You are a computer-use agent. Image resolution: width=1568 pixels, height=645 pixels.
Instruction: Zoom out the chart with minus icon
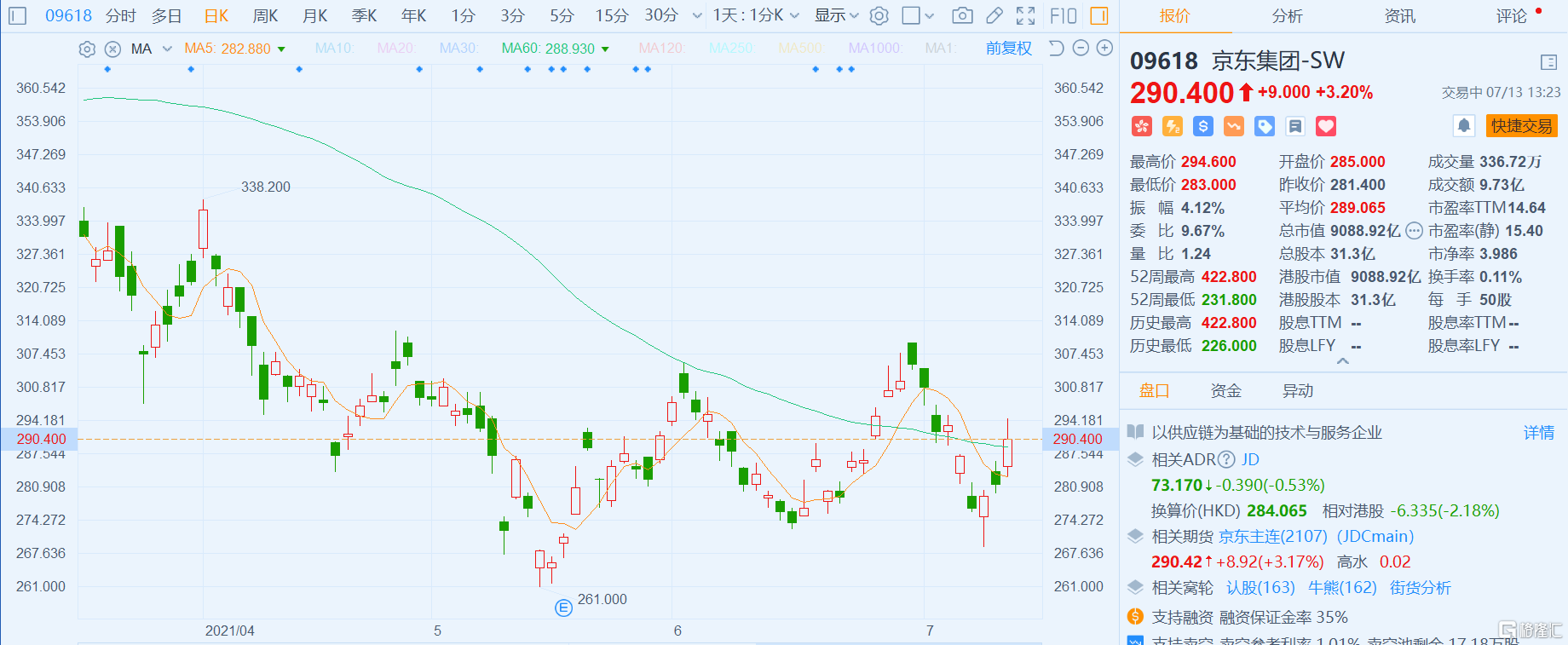click(1081, 49)
